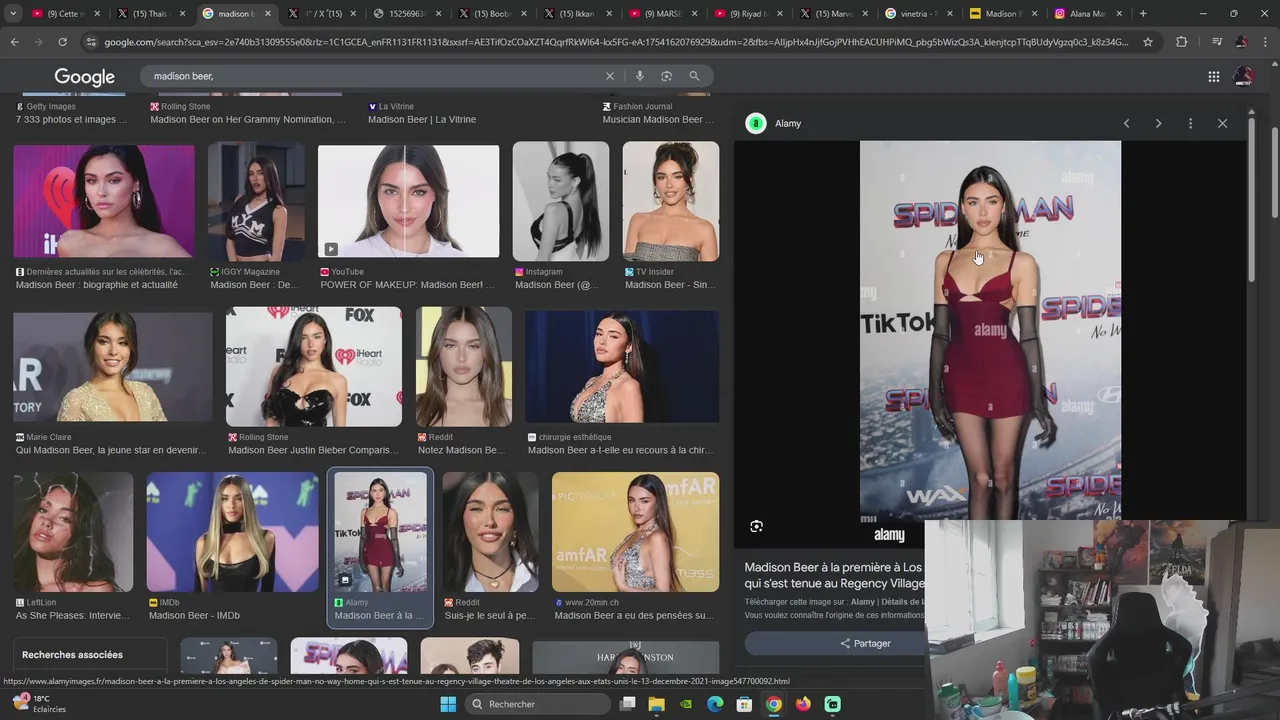Close the 'madison' Google tab

point(268,14)
